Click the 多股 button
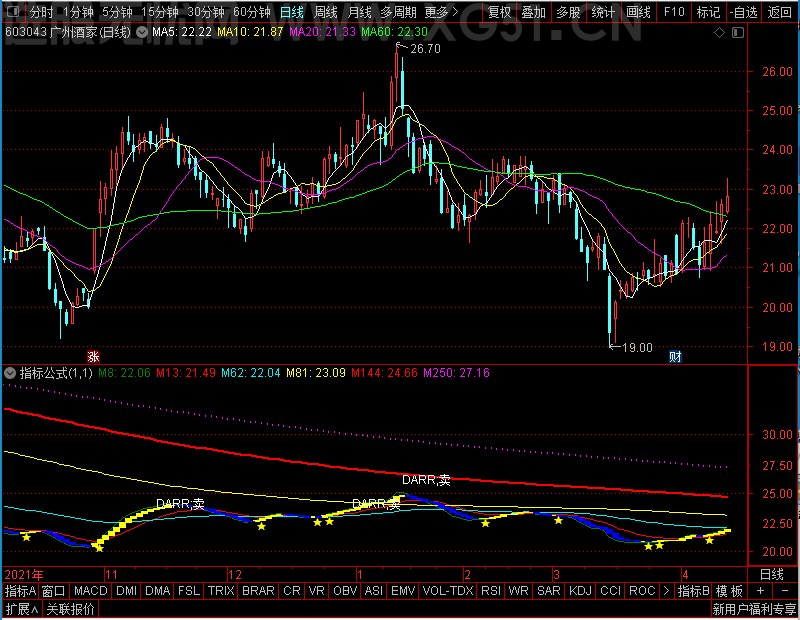 coord(568,12)
